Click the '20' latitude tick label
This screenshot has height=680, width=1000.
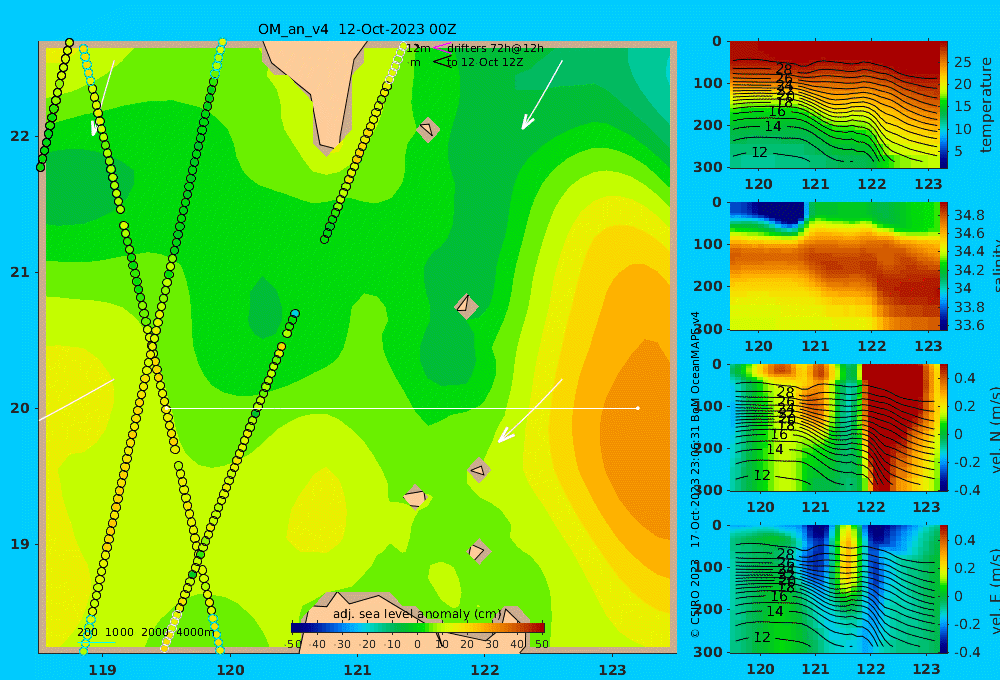point(20,408)
